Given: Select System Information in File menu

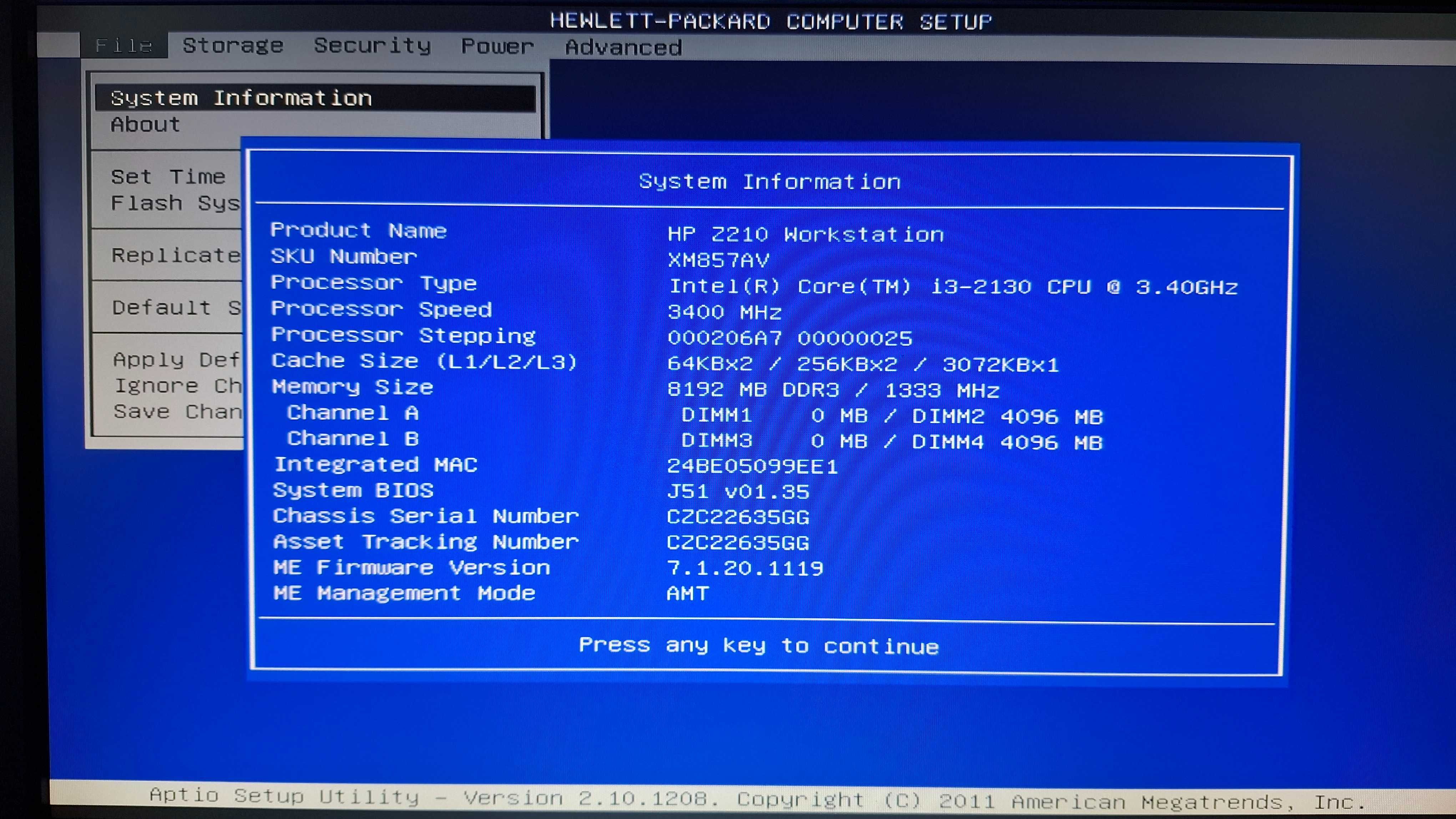Looking at the screenshot, I should pos(315,98).
